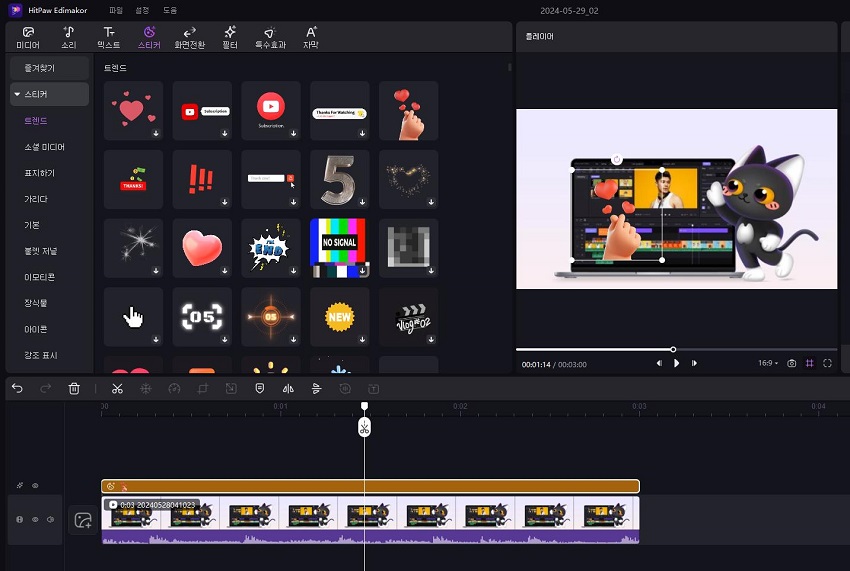Open the 즐겨찾기 favorites section
Image resolution: width=850 pixels, height=571 pixels.
tap(40, 68)
